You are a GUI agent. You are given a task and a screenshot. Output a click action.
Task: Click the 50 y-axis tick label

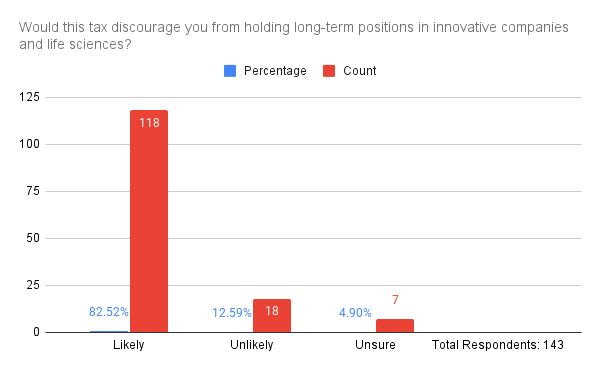point(33,238)
